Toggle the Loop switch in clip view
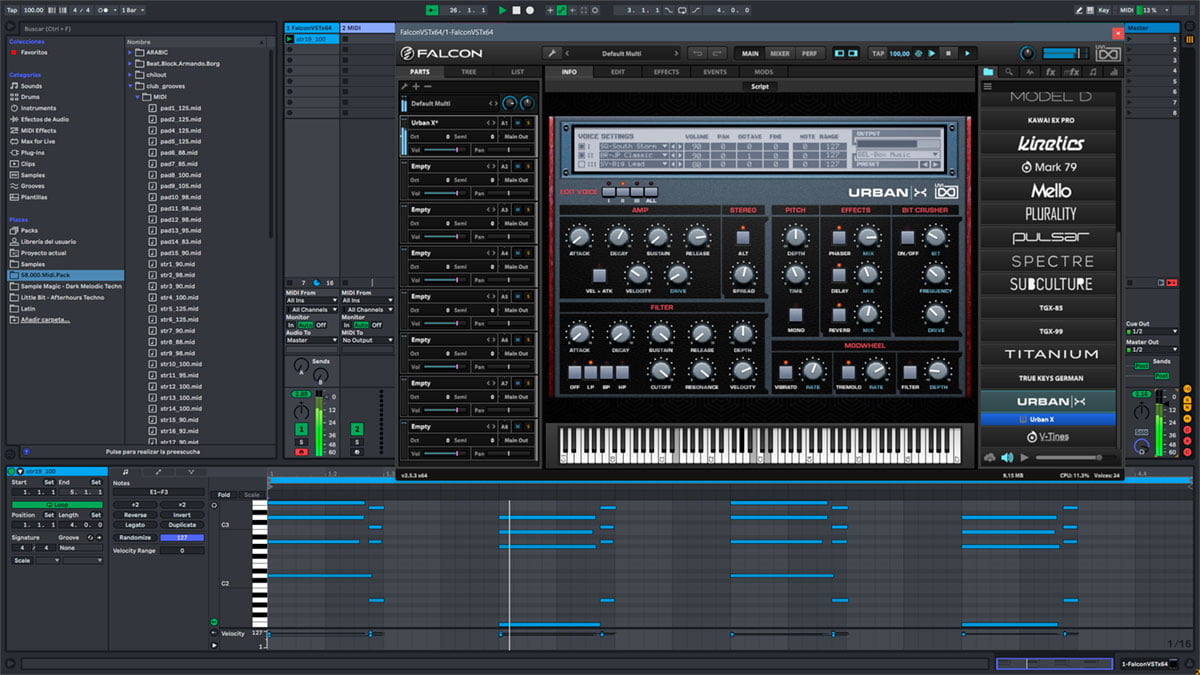The height and width of the screenshot is (675, 1200). [x=56, y=505]
